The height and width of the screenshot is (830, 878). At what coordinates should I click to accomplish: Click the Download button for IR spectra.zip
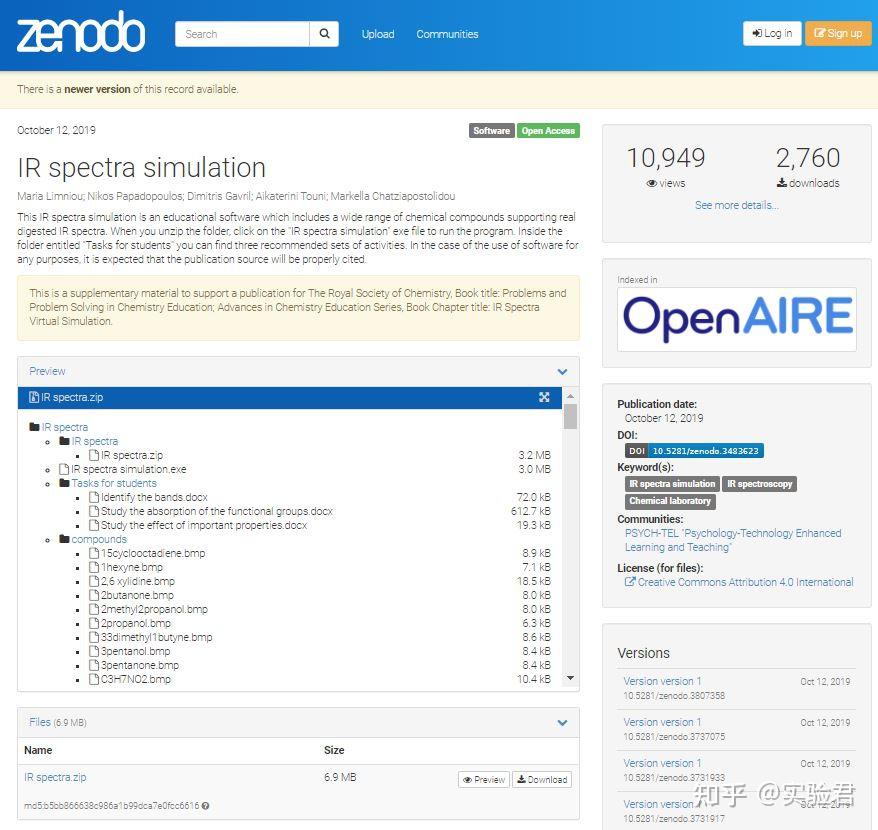click(541, 779)
